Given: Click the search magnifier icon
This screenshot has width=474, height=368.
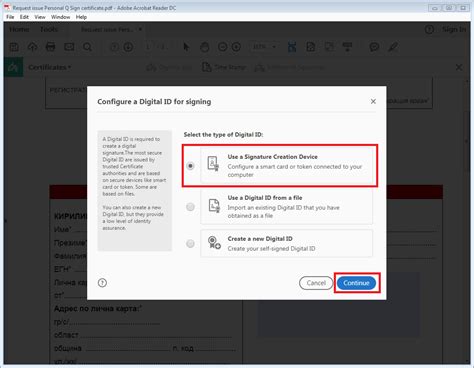Looking at the screenshot, I should [x=87, y=47].
